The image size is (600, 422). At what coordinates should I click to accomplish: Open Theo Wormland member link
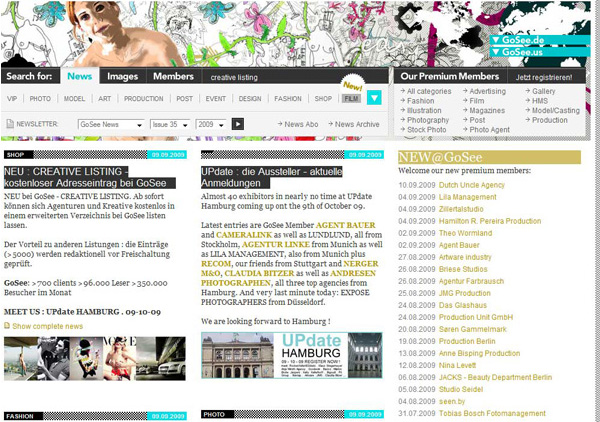[465, 233]
